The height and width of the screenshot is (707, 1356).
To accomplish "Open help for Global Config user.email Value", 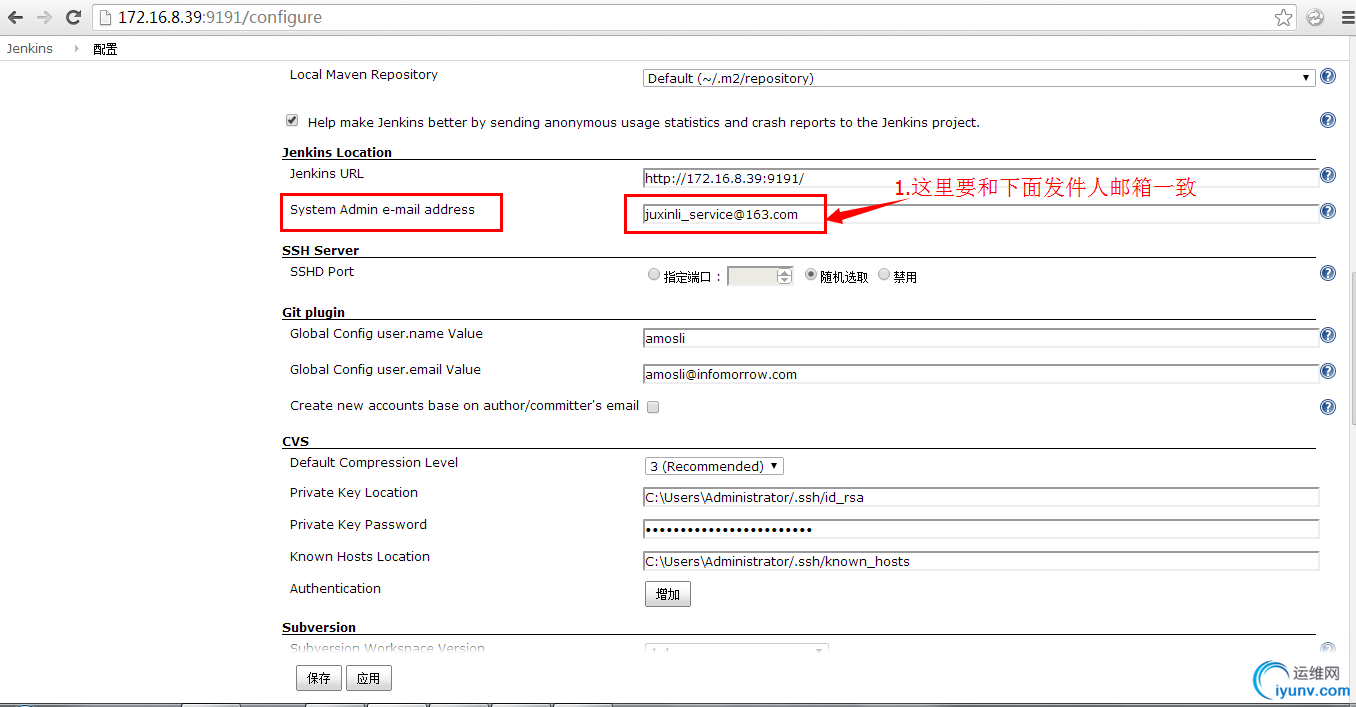I will click(1328, 371).
